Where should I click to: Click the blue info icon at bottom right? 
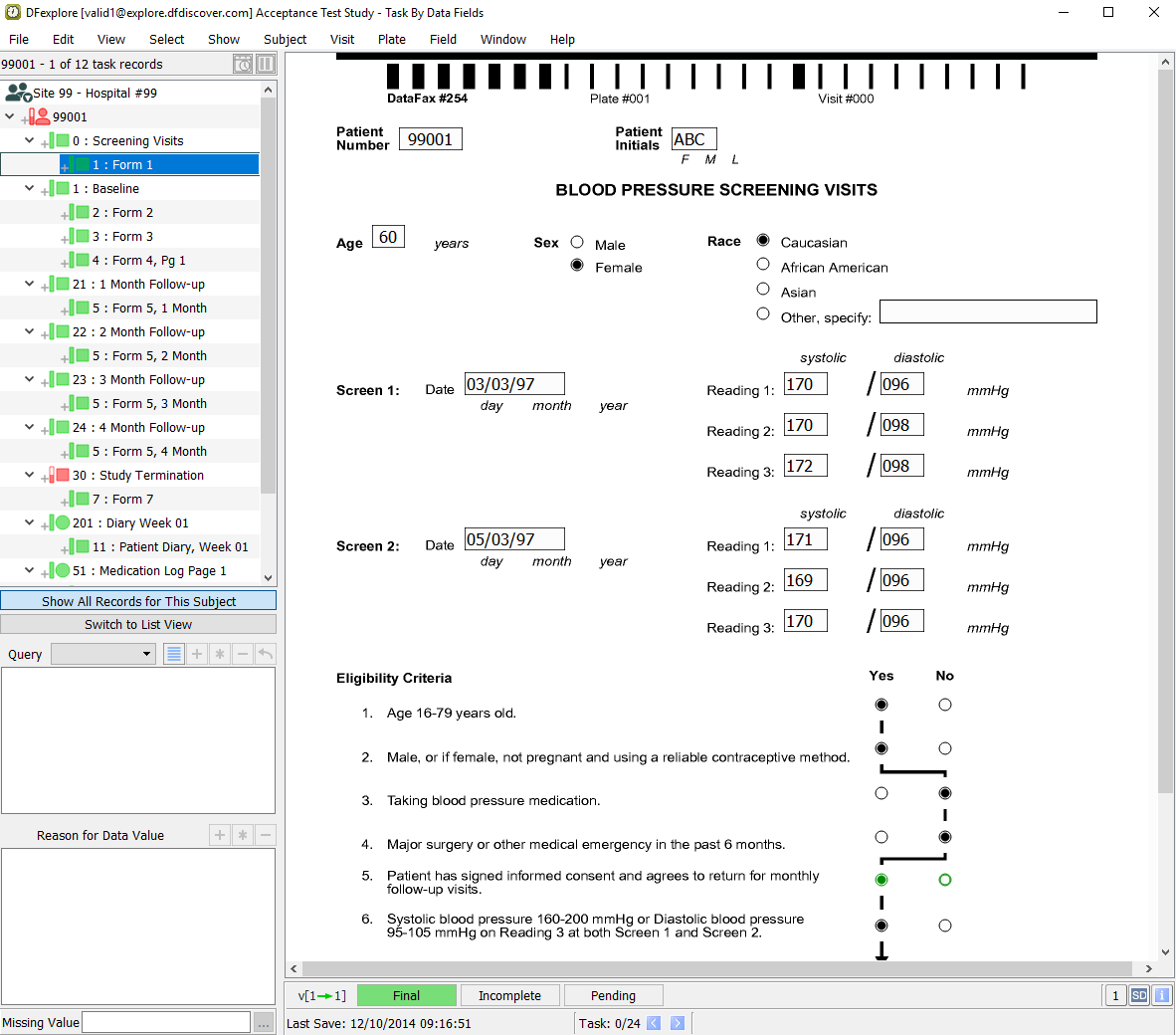tap(1161, 995)
